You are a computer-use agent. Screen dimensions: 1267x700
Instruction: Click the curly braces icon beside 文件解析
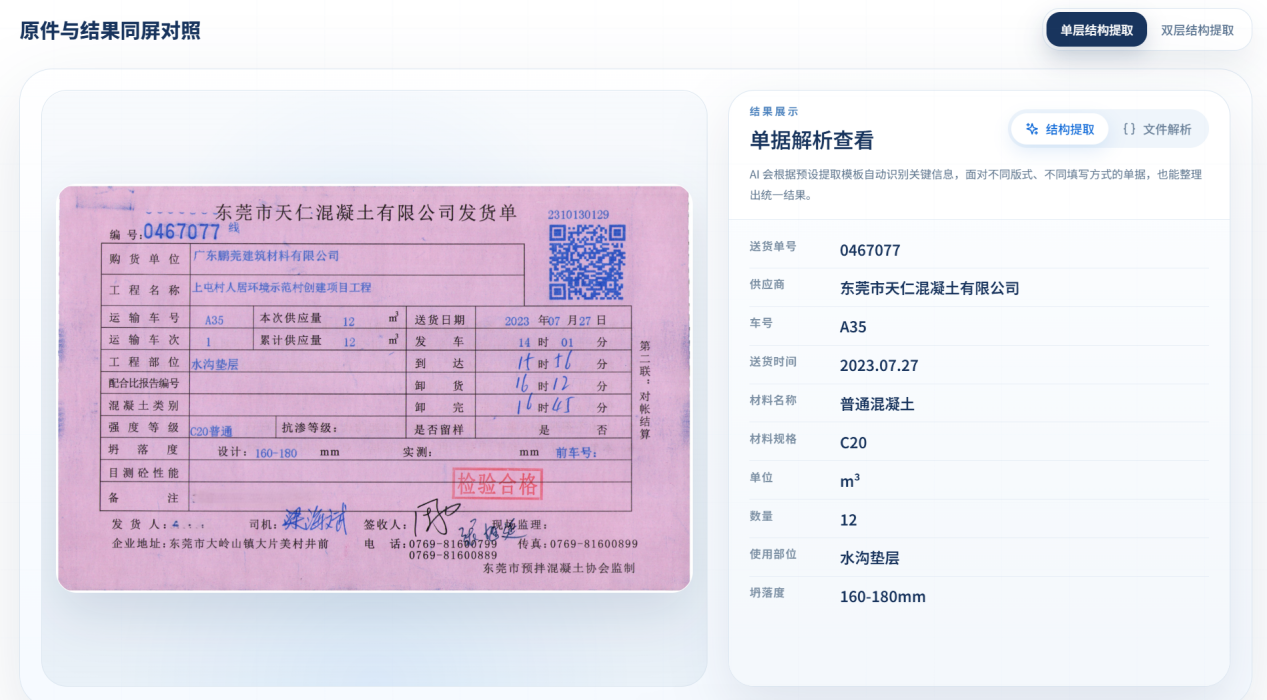pyautogui.click(x=1129, y=129)
